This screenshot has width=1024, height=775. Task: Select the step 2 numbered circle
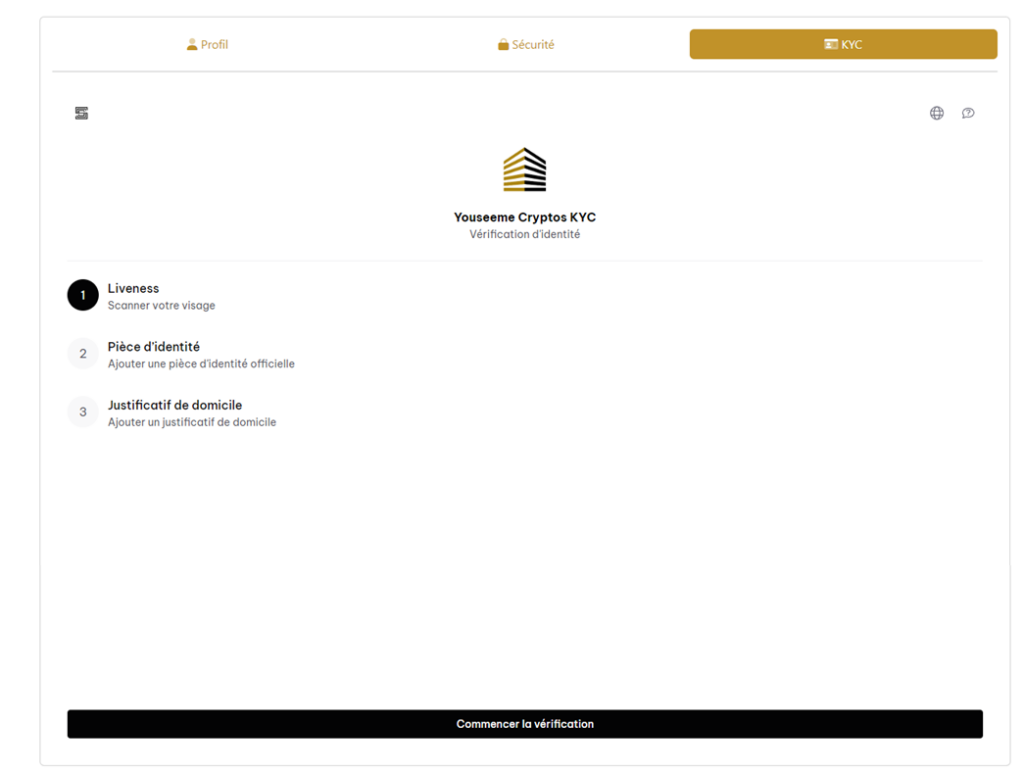pyautogui.click(x=83, y=354)
